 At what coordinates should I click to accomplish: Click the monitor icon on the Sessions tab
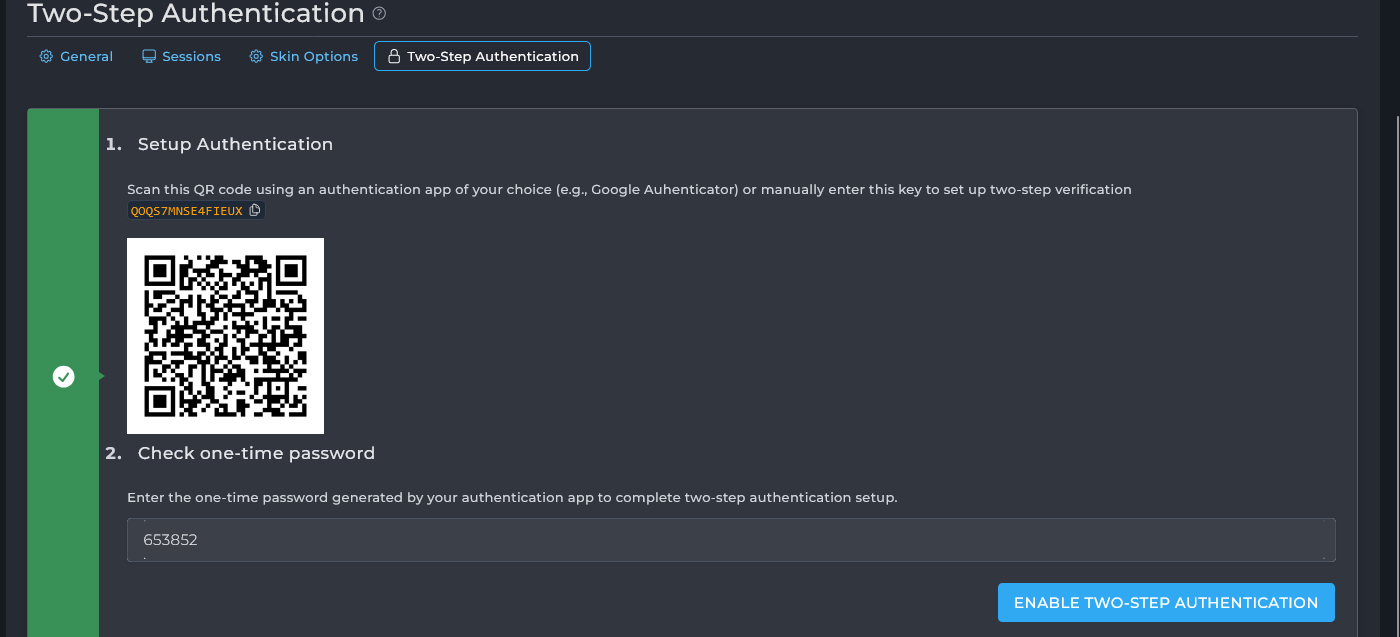(x=149, y=57)
